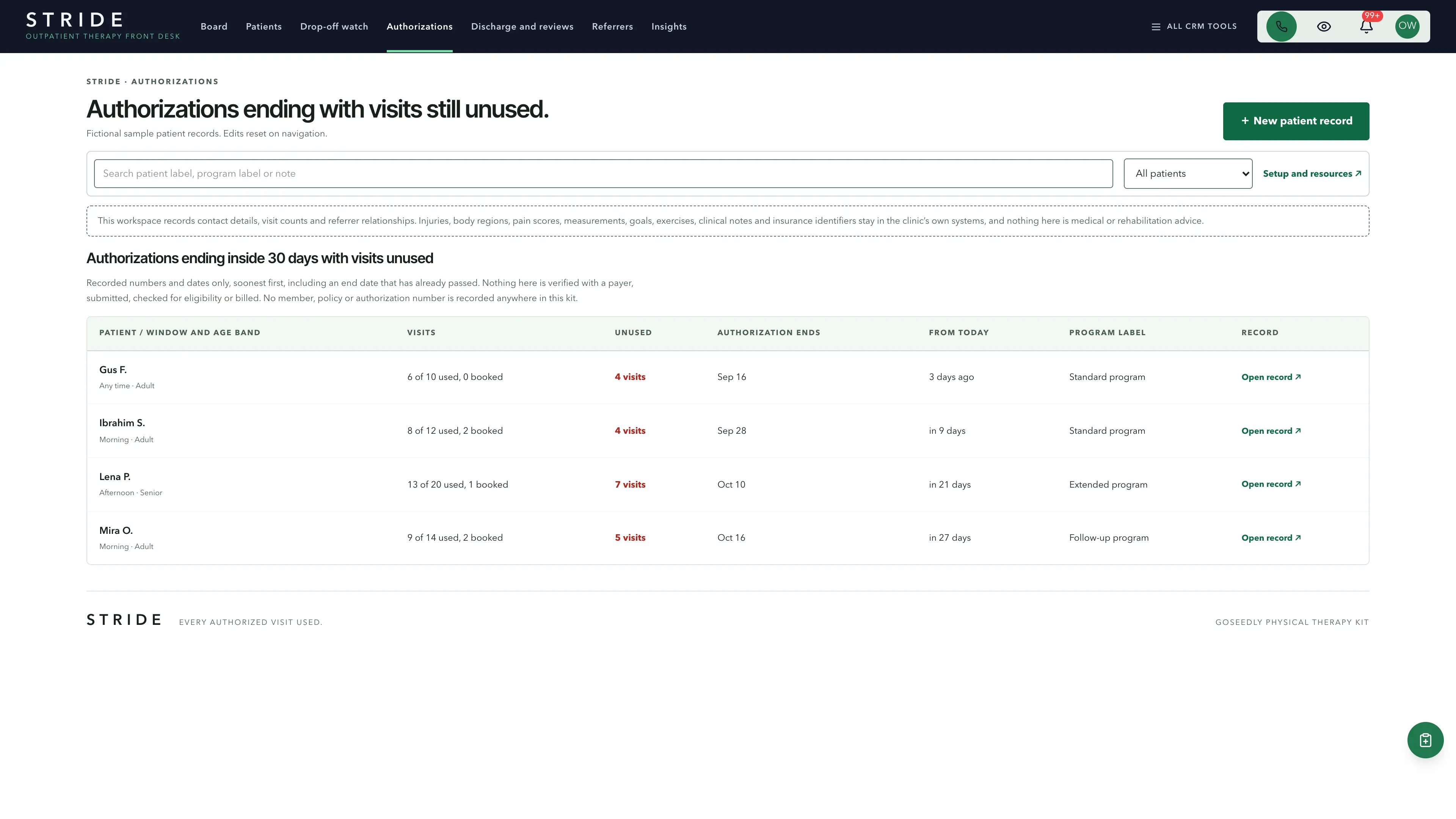Click the 'Sep 16' end date
Screen dimensions: 1456x819
[731, 377]
